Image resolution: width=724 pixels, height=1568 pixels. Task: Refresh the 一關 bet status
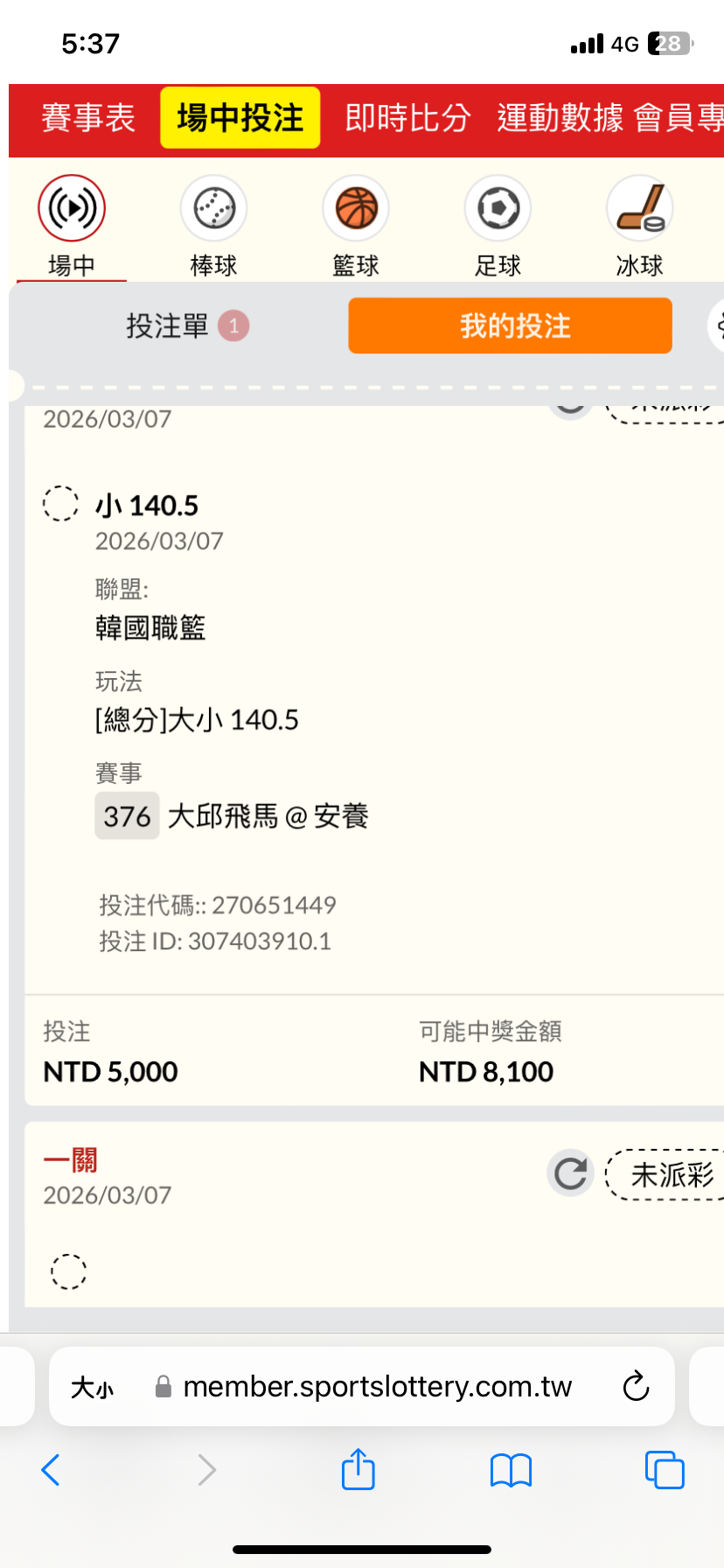point(570,1173)
